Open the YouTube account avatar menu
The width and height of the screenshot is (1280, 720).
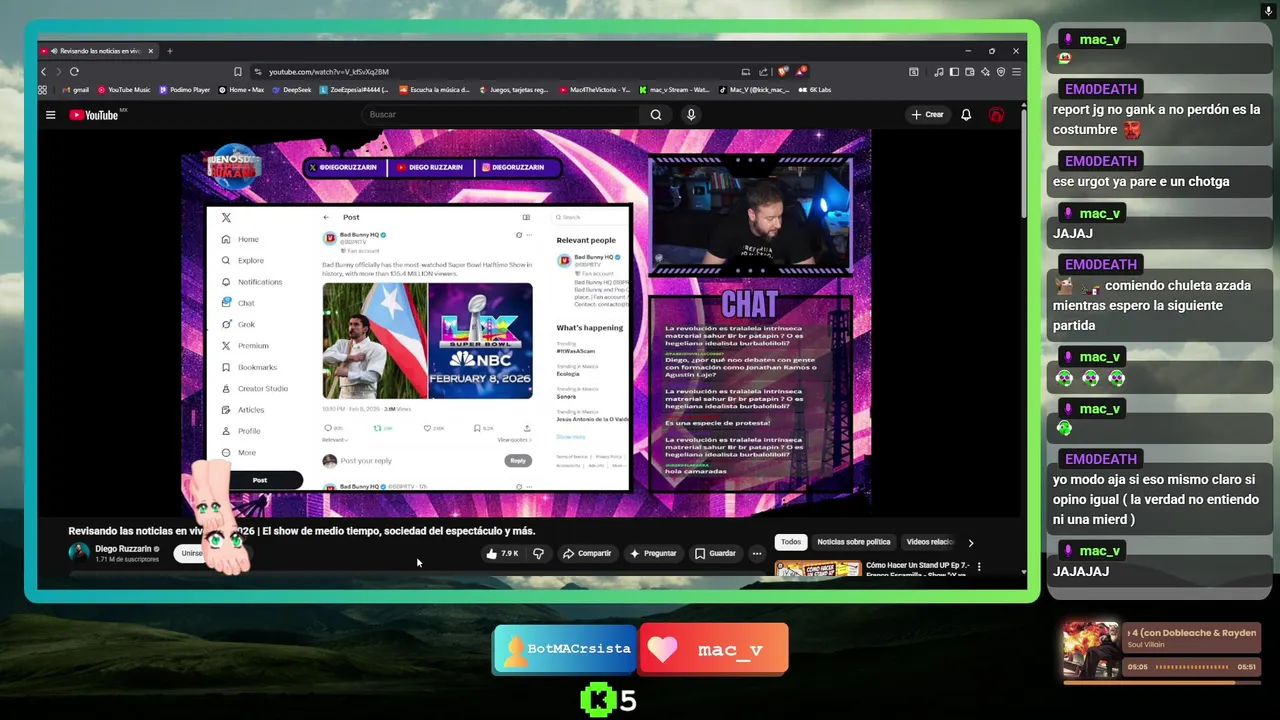(x=996, y=115)
